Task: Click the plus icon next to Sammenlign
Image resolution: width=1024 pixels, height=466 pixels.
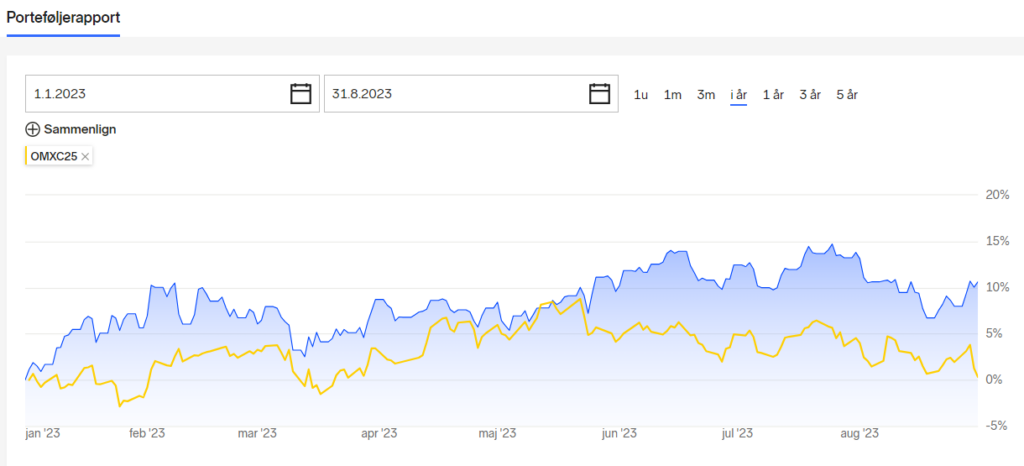Action: pyautogui.click(x=33, y=129)
